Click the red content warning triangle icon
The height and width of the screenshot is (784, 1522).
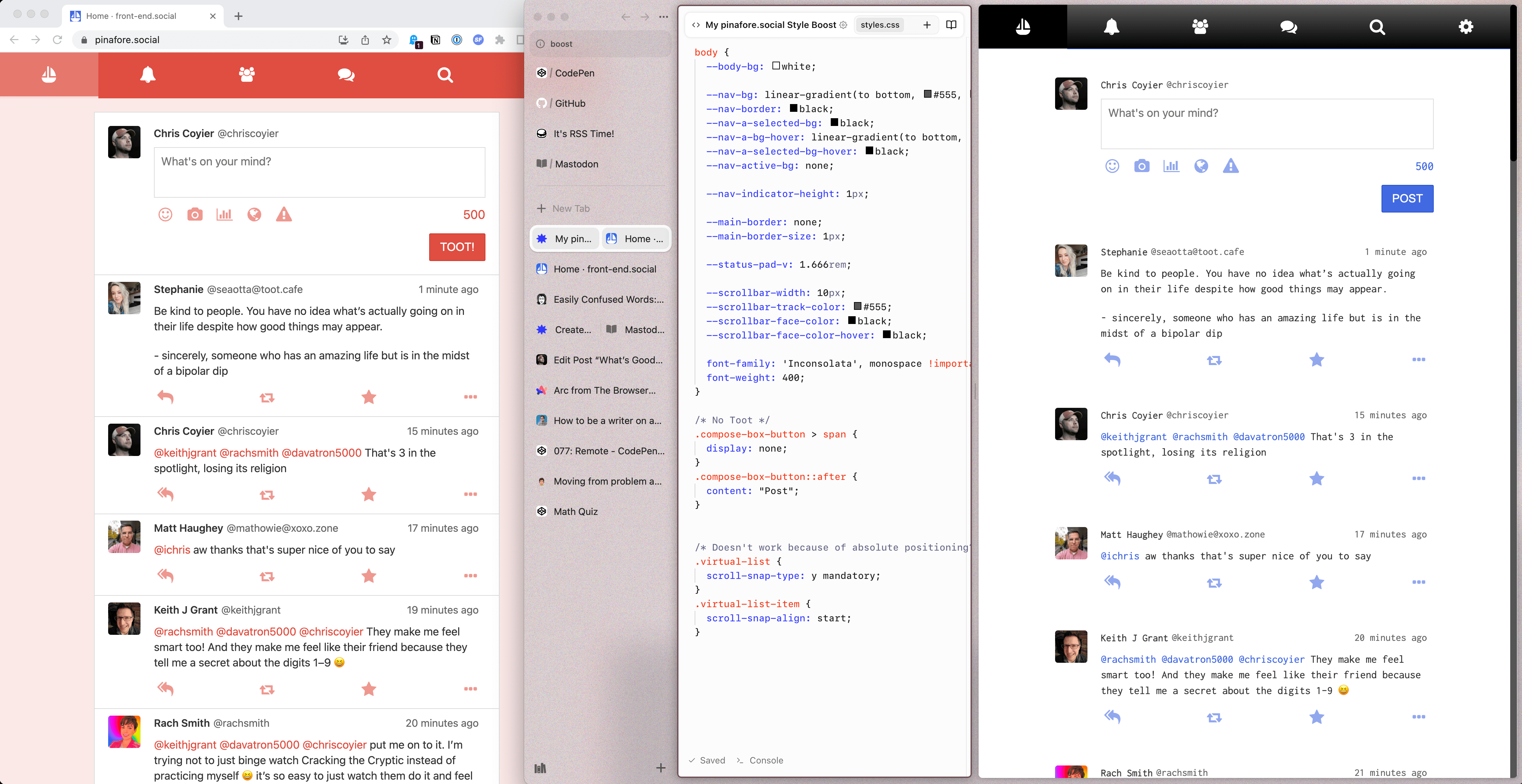[284, 215]
